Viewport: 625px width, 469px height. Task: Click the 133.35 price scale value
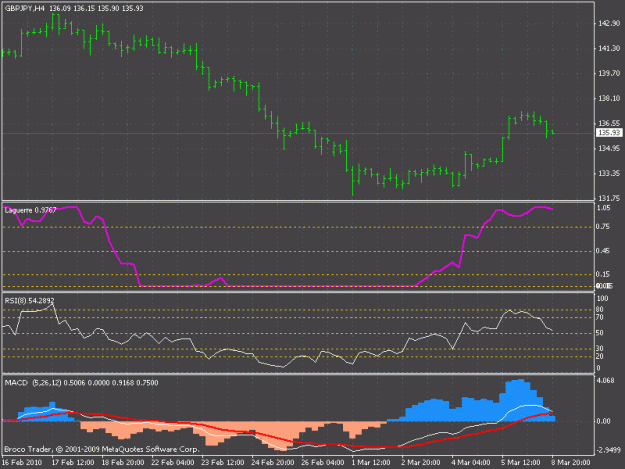coord(609,173)
